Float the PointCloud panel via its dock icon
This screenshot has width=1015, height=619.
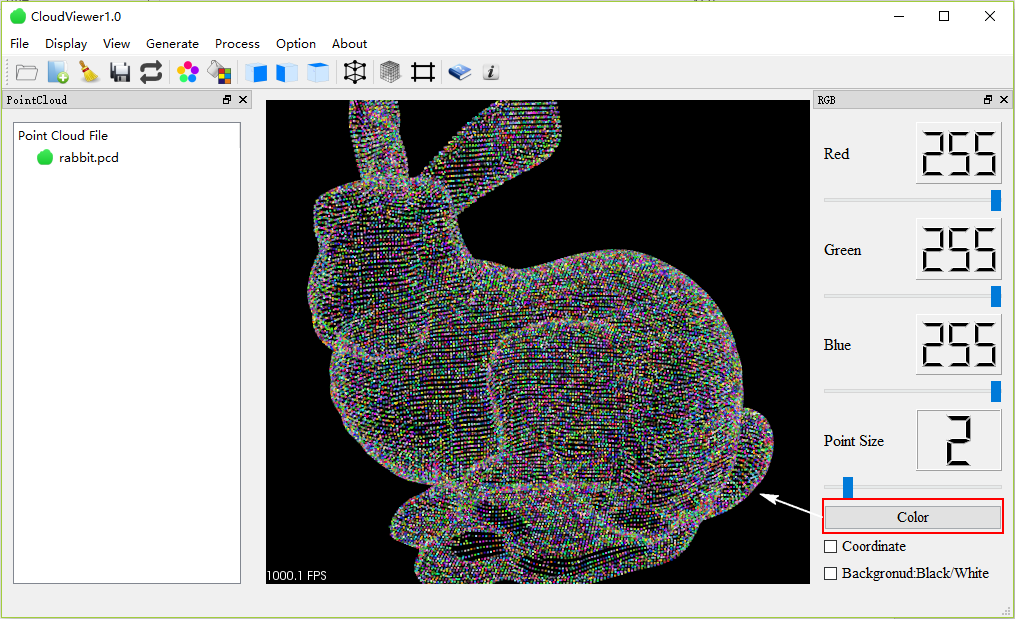click(x=228, y=99)
